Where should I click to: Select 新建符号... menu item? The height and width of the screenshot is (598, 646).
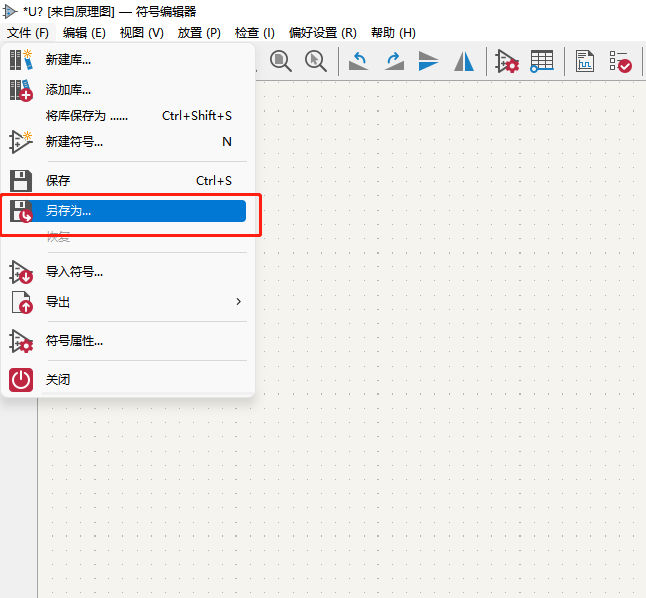coord(128,142)
